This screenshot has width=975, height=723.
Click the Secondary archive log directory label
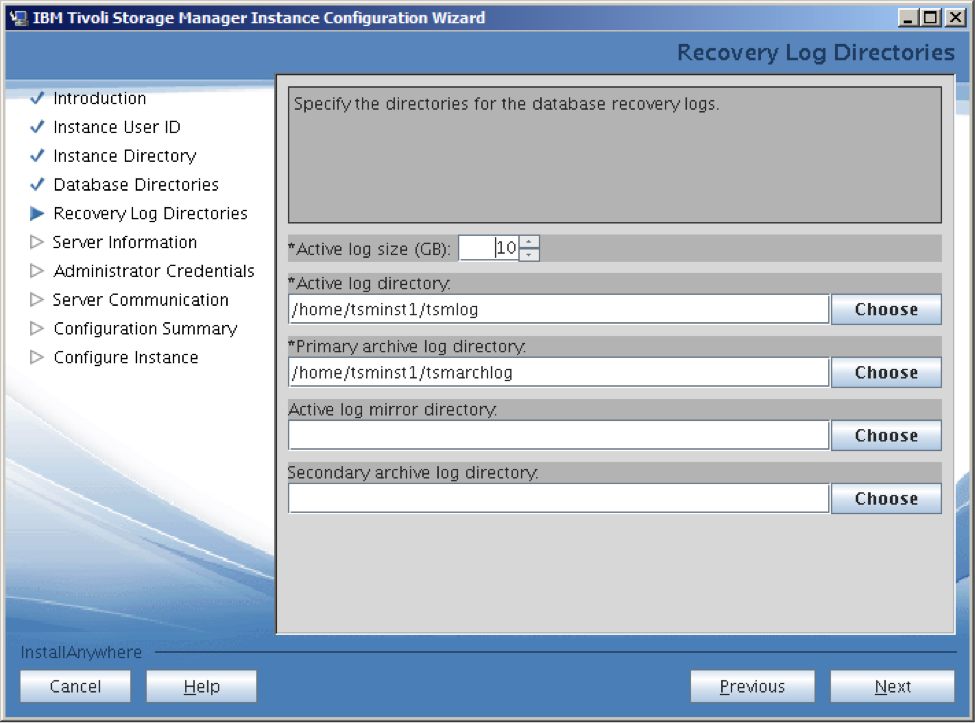pos(413,472)
